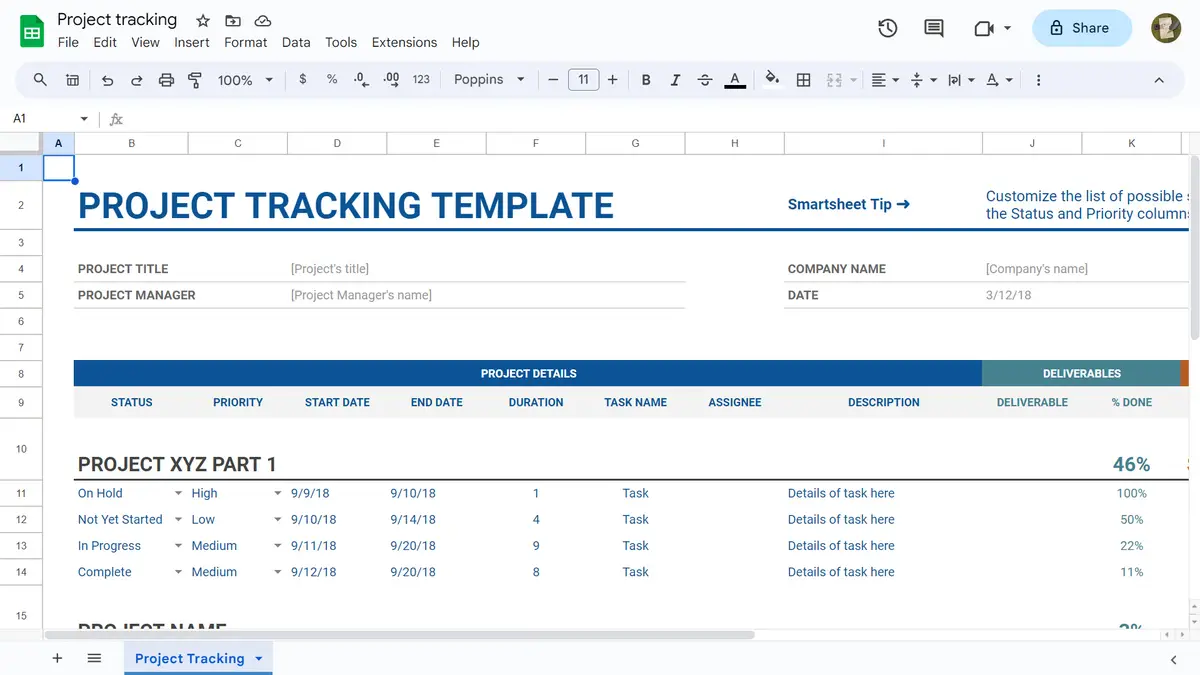Decrease decimal places
Screen dimensions: 1200x675
361,80
